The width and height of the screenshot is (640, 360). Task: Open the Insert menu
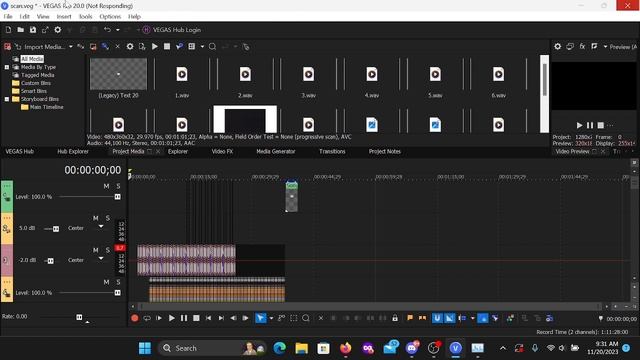tap(64, 17)
